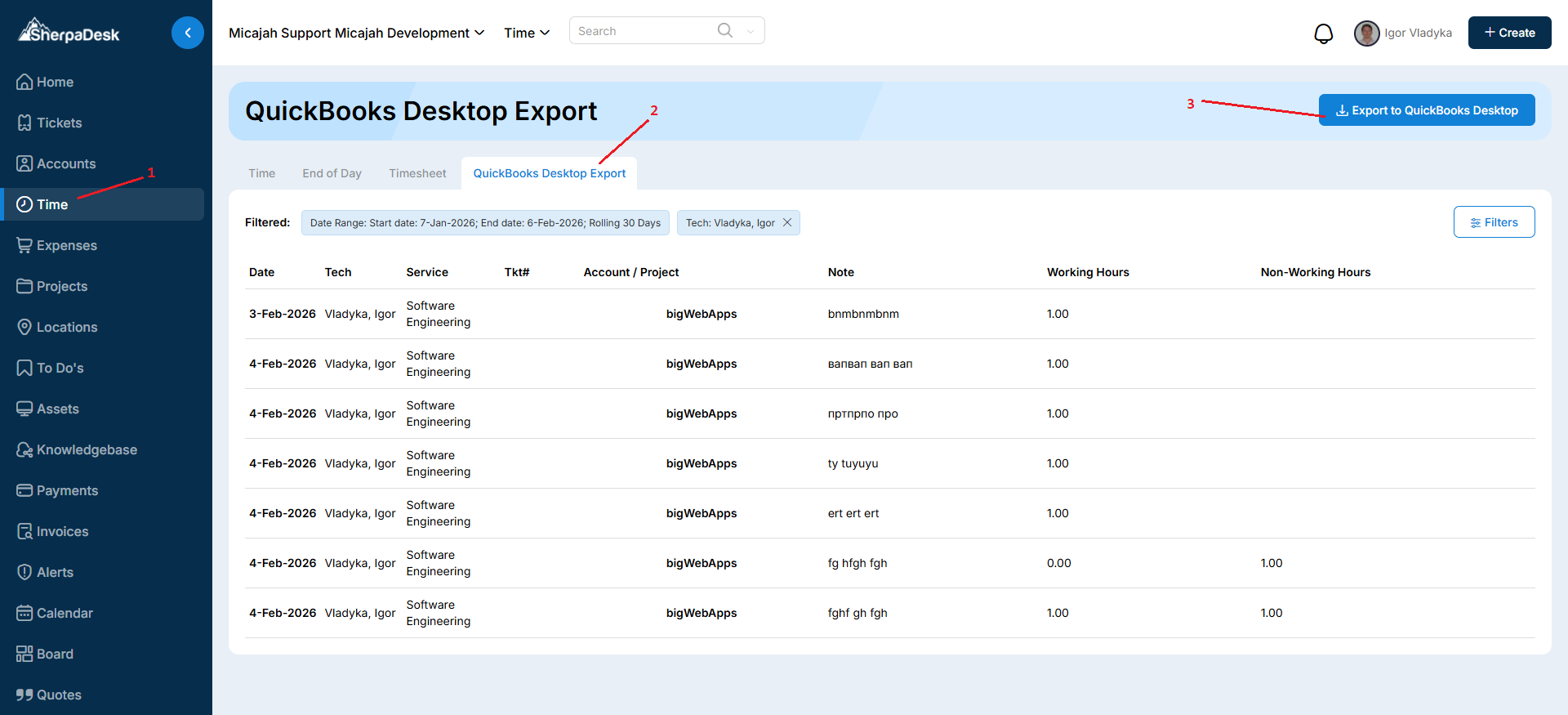Click the note 'ty tuyuyu'

pos(853,463)
